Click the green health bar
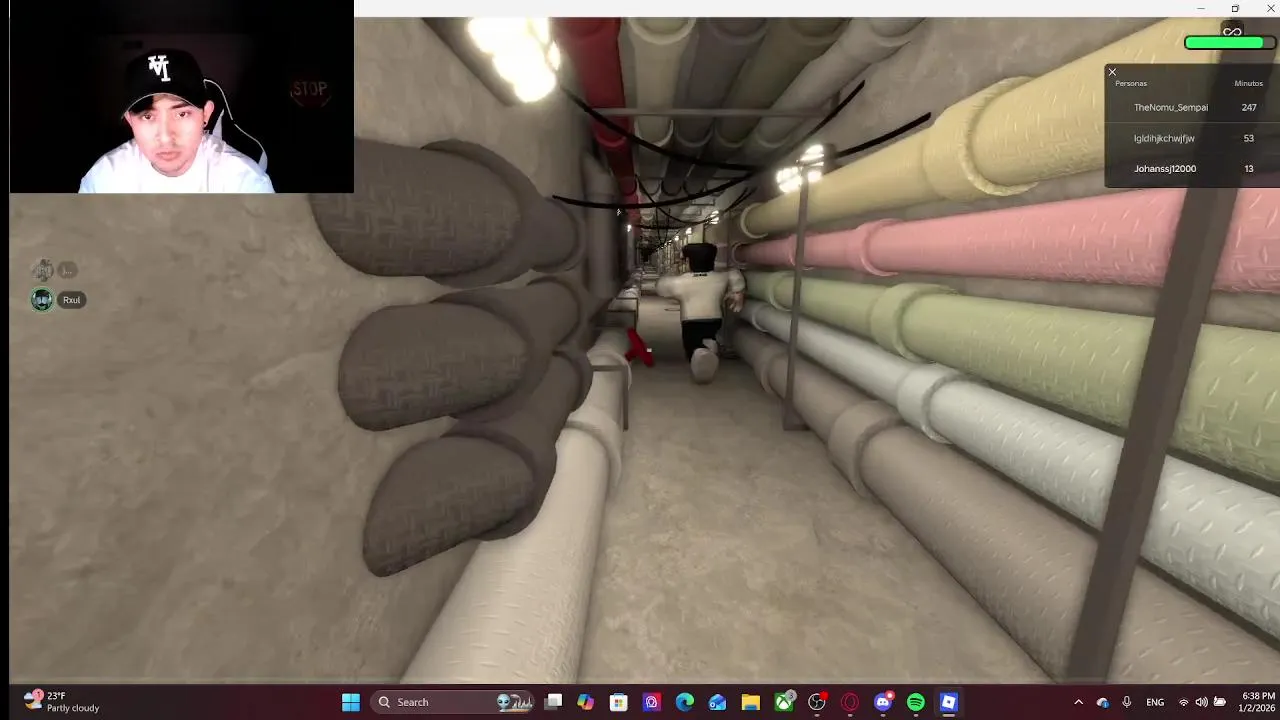The width and height of the screenshot is (1280, 720). (1229, 43)
